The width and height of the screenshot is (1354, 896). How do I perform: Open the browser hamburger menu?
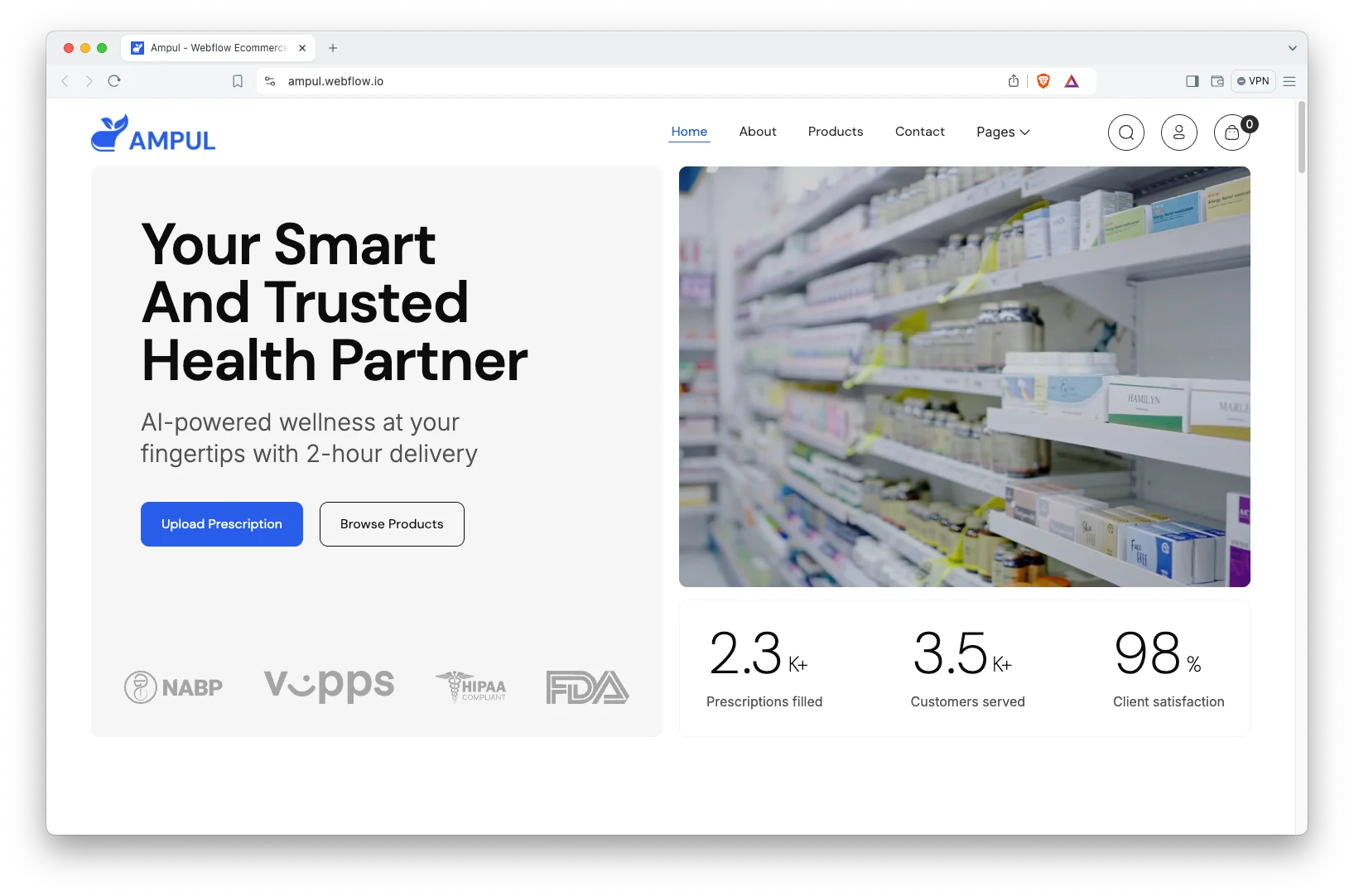[1289, 81]
